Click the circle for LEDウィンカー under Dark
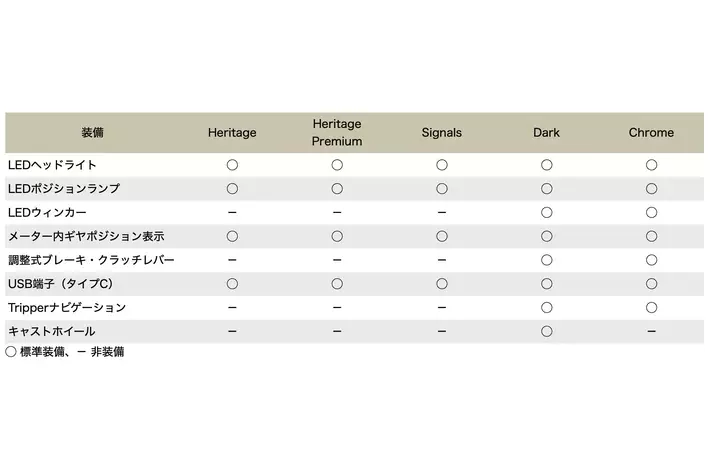Screen dimensions: 710x474 pyautogui.click(x=547, y=212)
